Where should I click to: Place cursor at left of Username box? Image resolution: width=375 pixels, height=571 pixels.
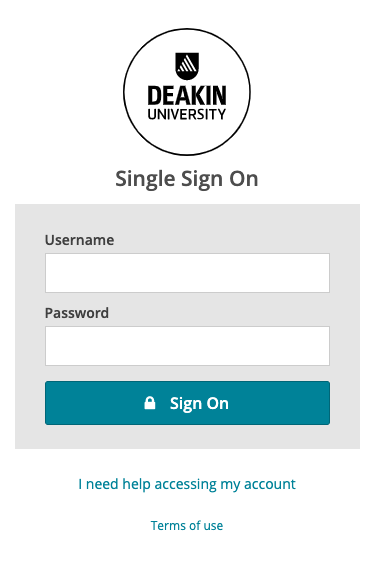point(51,273)
